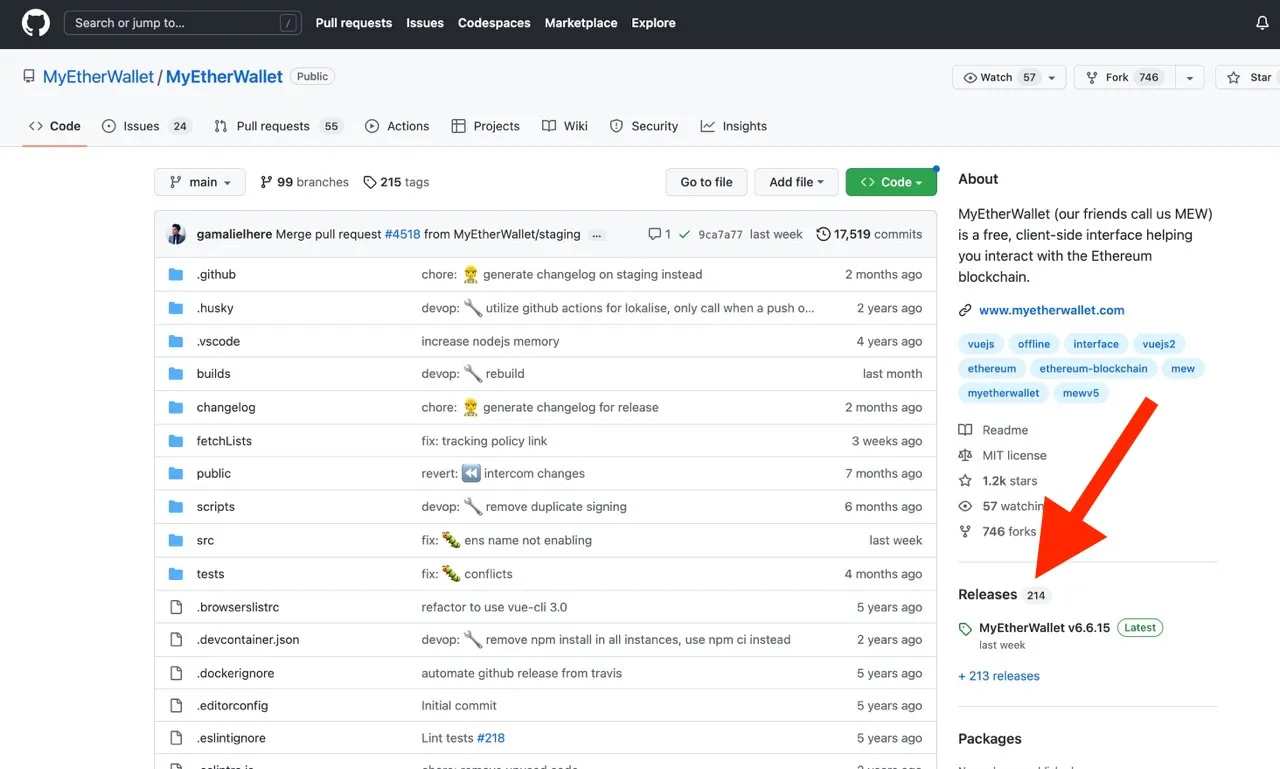Image resolution: width=1280 pixels, height=769 pixels.
Task: Open the Issues tab
Action: pos(147,126)
